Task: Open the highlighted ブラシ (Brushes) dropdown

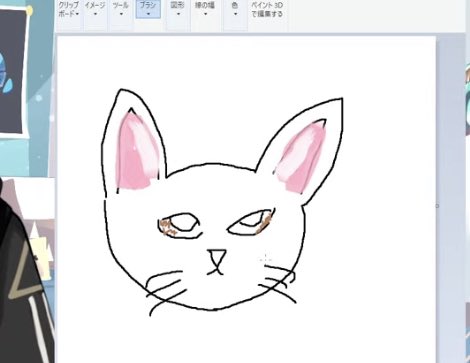Action: coord(148,9)
